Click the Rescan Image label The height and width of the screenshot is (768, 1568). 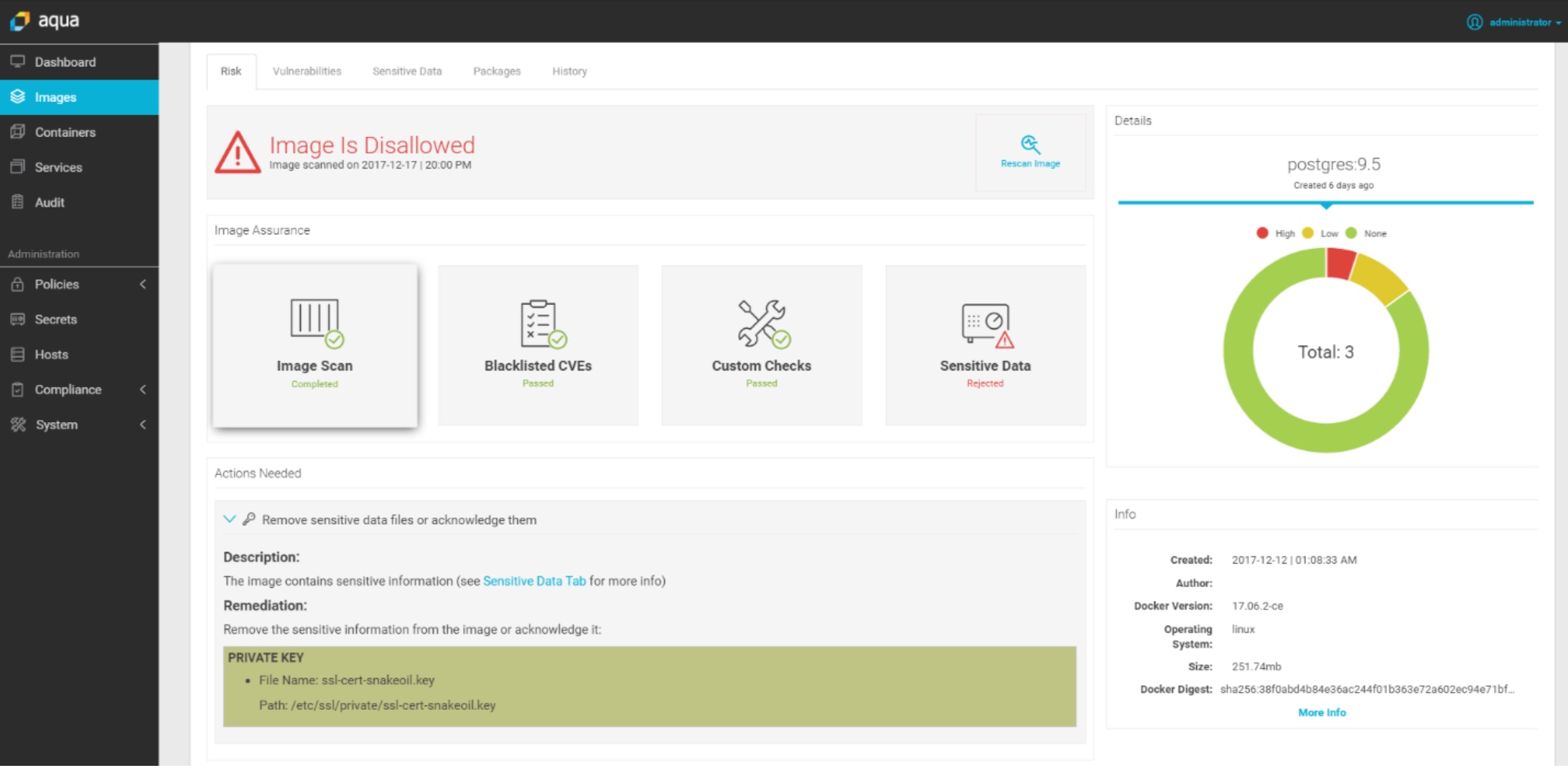point(1030,164)
